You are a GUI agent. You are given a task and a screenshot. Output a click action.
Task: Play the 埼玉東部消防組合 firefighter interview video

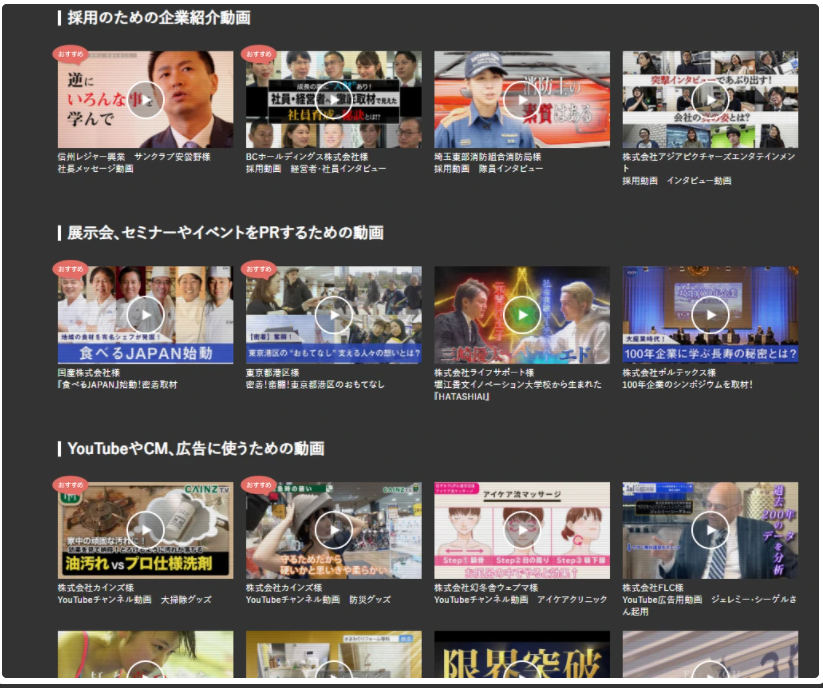click(521, 100)
